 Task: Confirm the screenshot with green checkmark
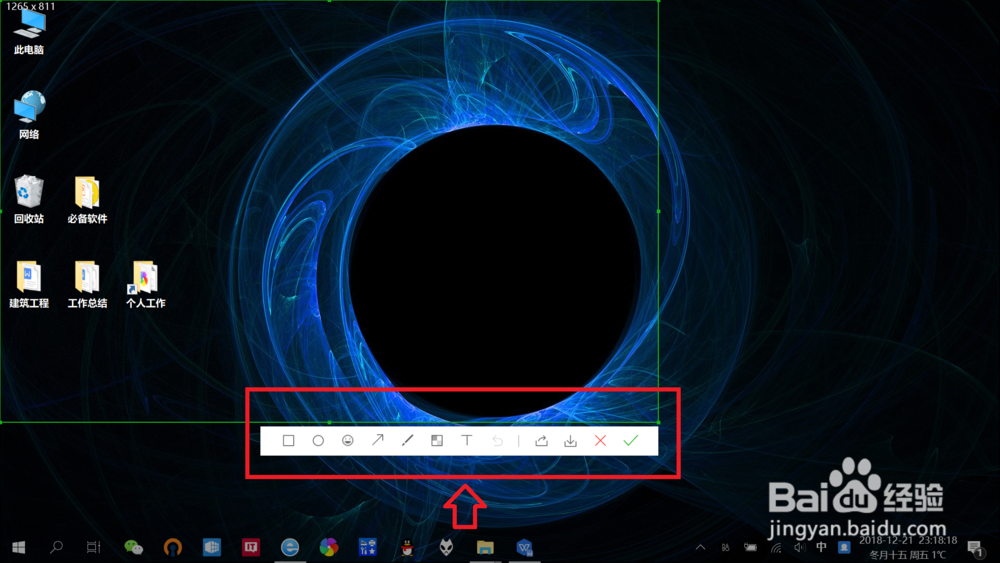[631, 441]
